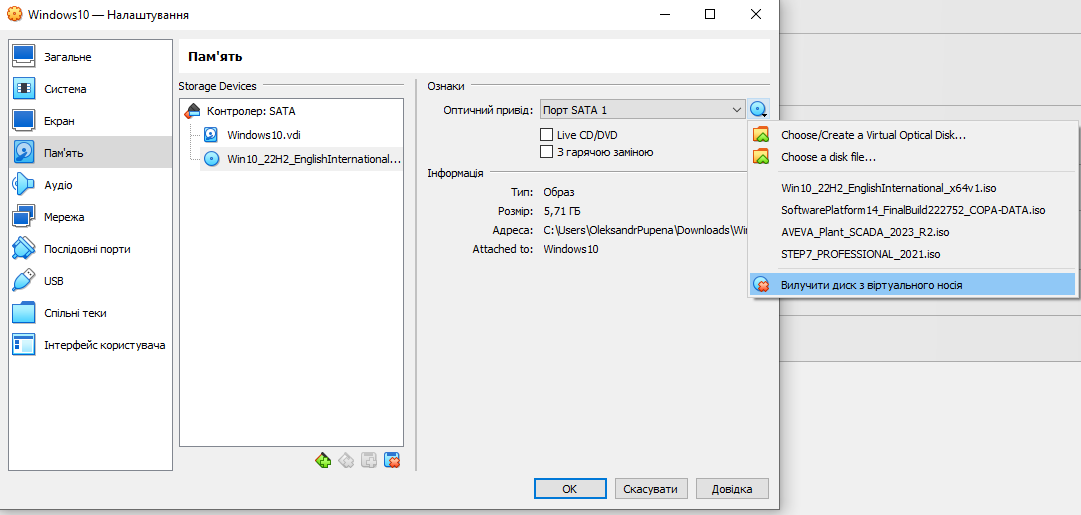This screenshot has height=515, width=1081.
Task: Click the SATA controller icon
Action: click(193, 110)
